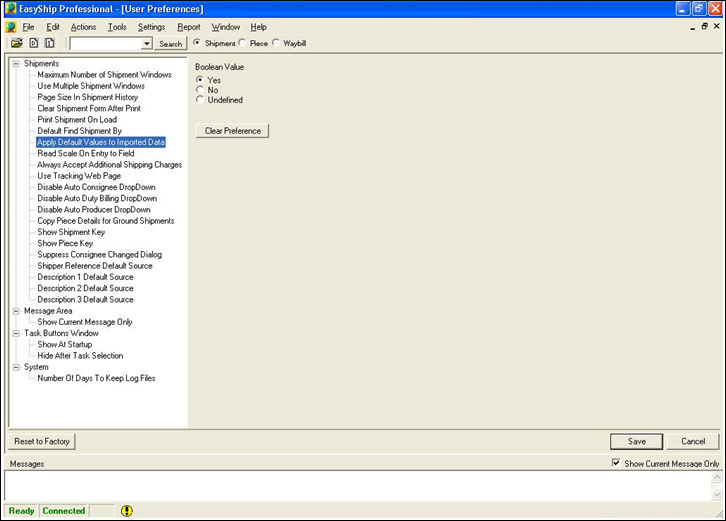Viewport: 726px width, 521px height.
Task: Select Show Piece Key preference
Action: (65, 243)
